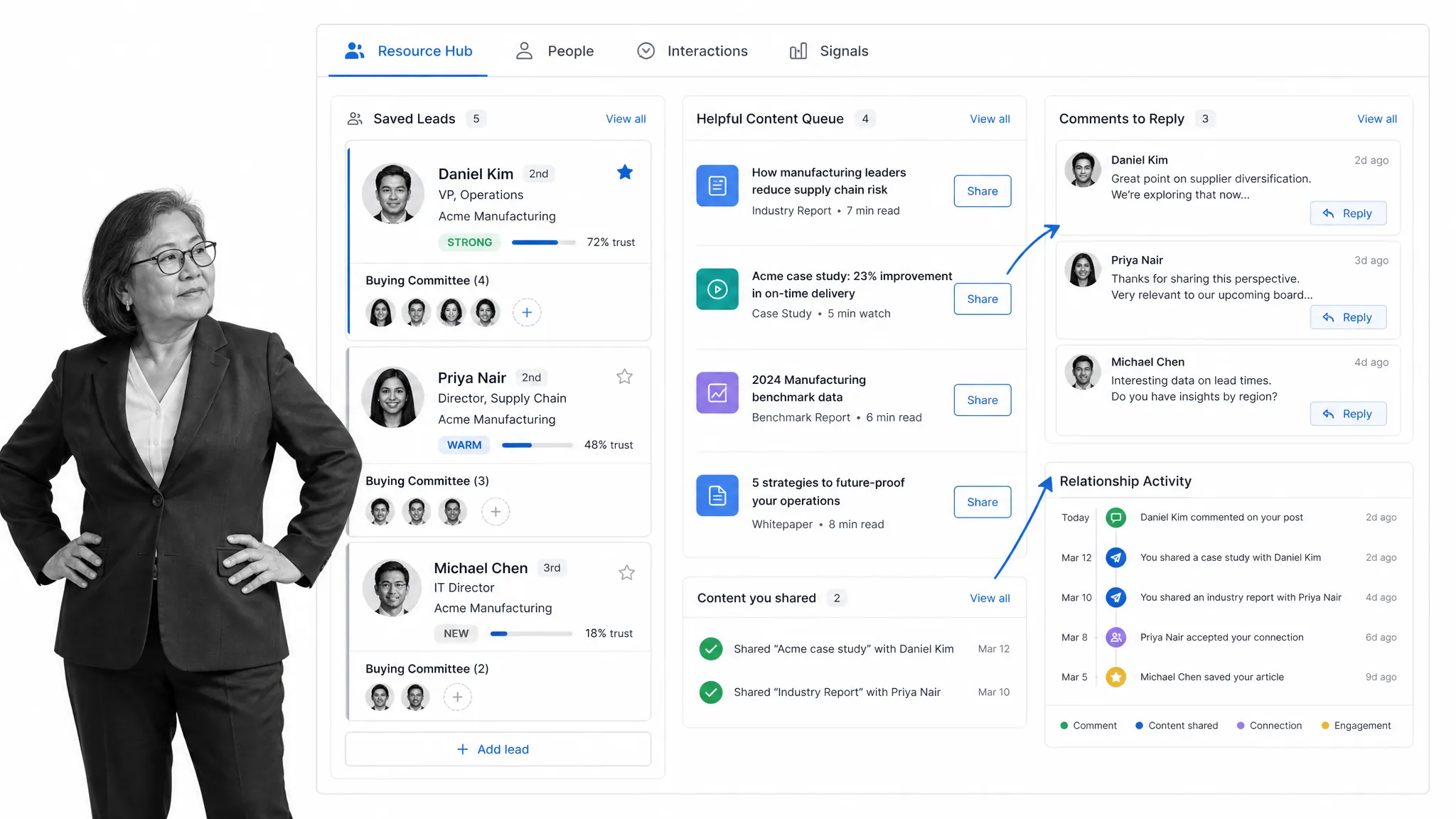Open Priya Nair's profile photo in Saved Leads
This screenshot has height=819, width=1456.
tap(393, 397)
